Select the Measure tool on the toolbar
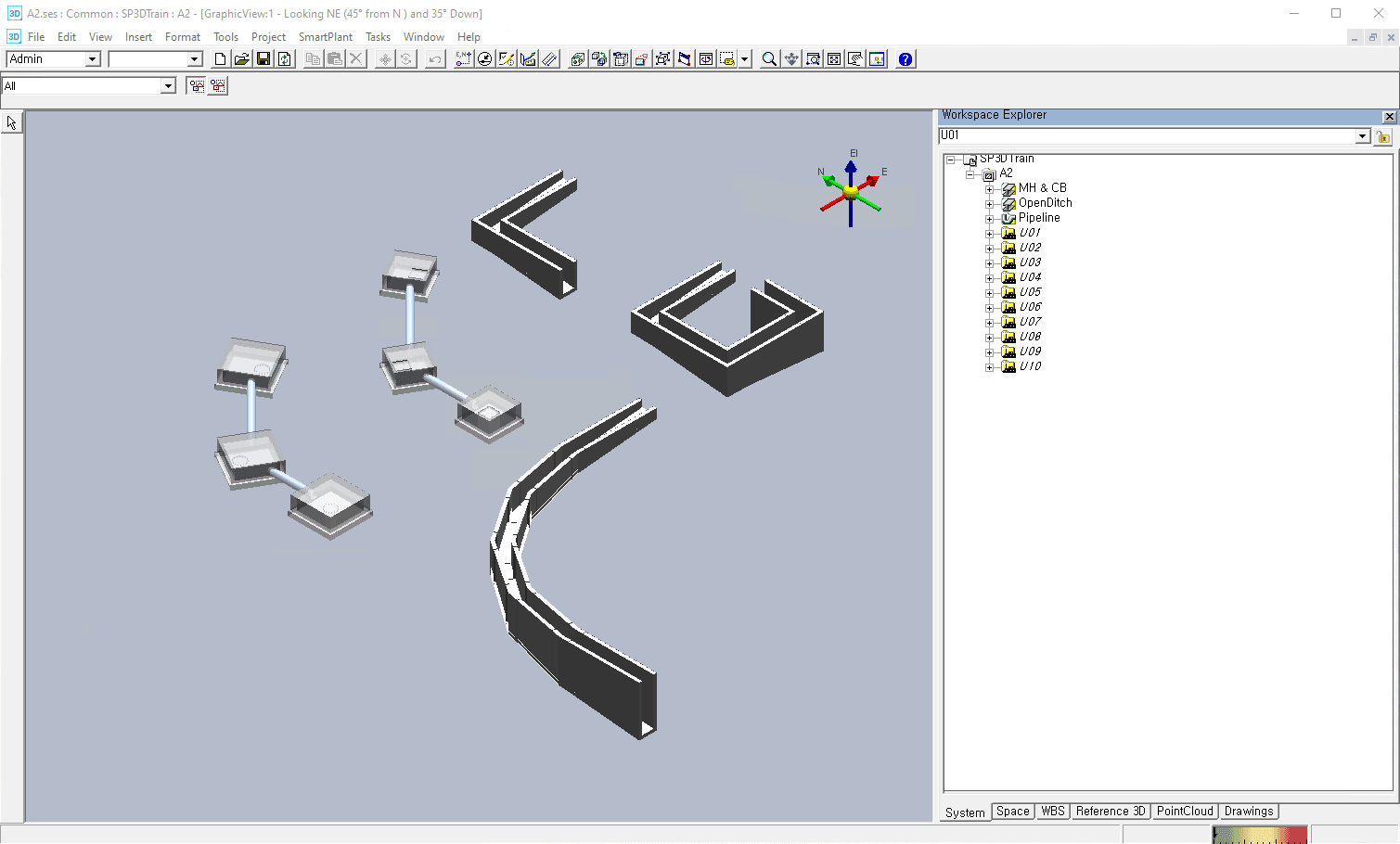Screen dimensions: 1400x844 [x=549, y=58]
